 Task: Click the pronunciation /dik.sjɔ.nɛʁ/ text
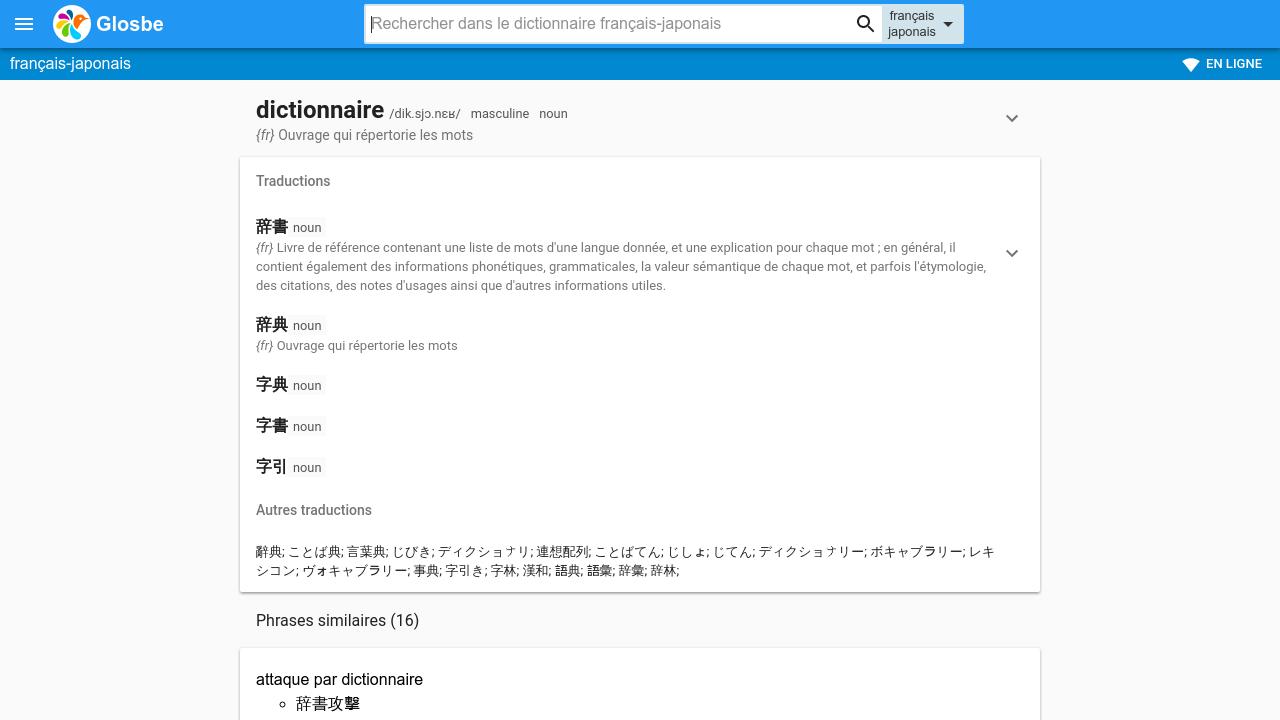[x=425, y=114]
